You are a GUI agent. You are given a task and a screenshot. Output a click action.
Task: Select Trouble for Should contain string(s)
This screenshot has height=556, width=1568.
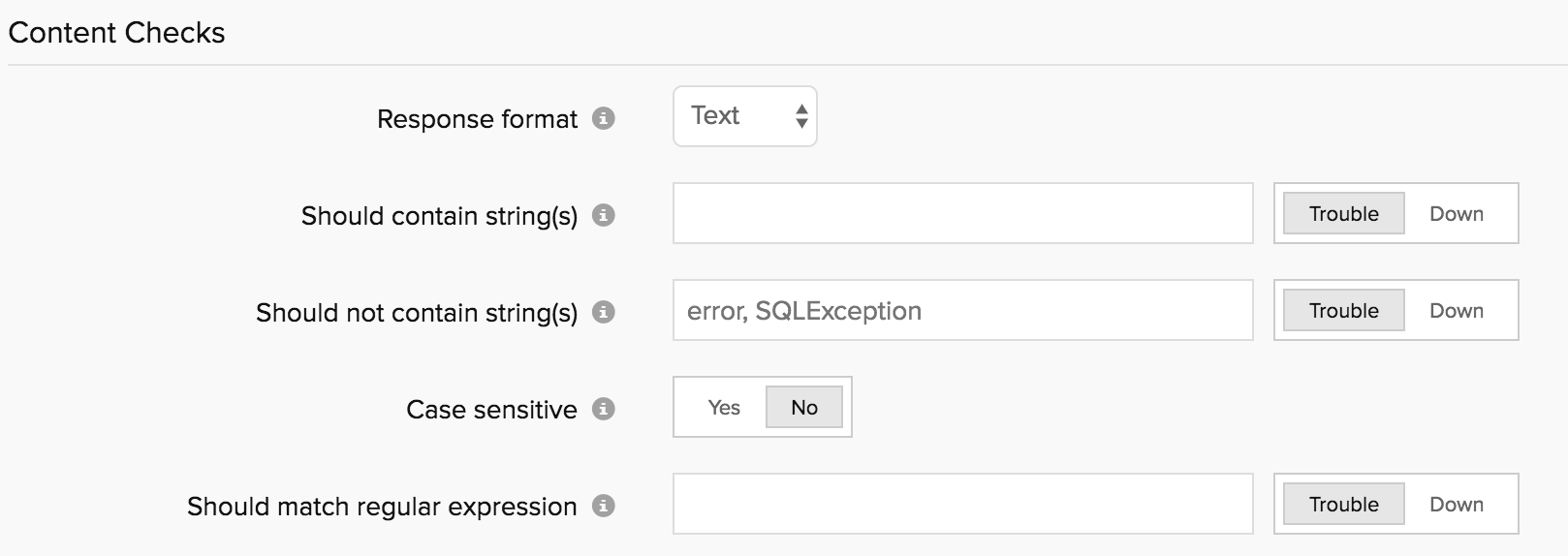tap(1343, 214)
